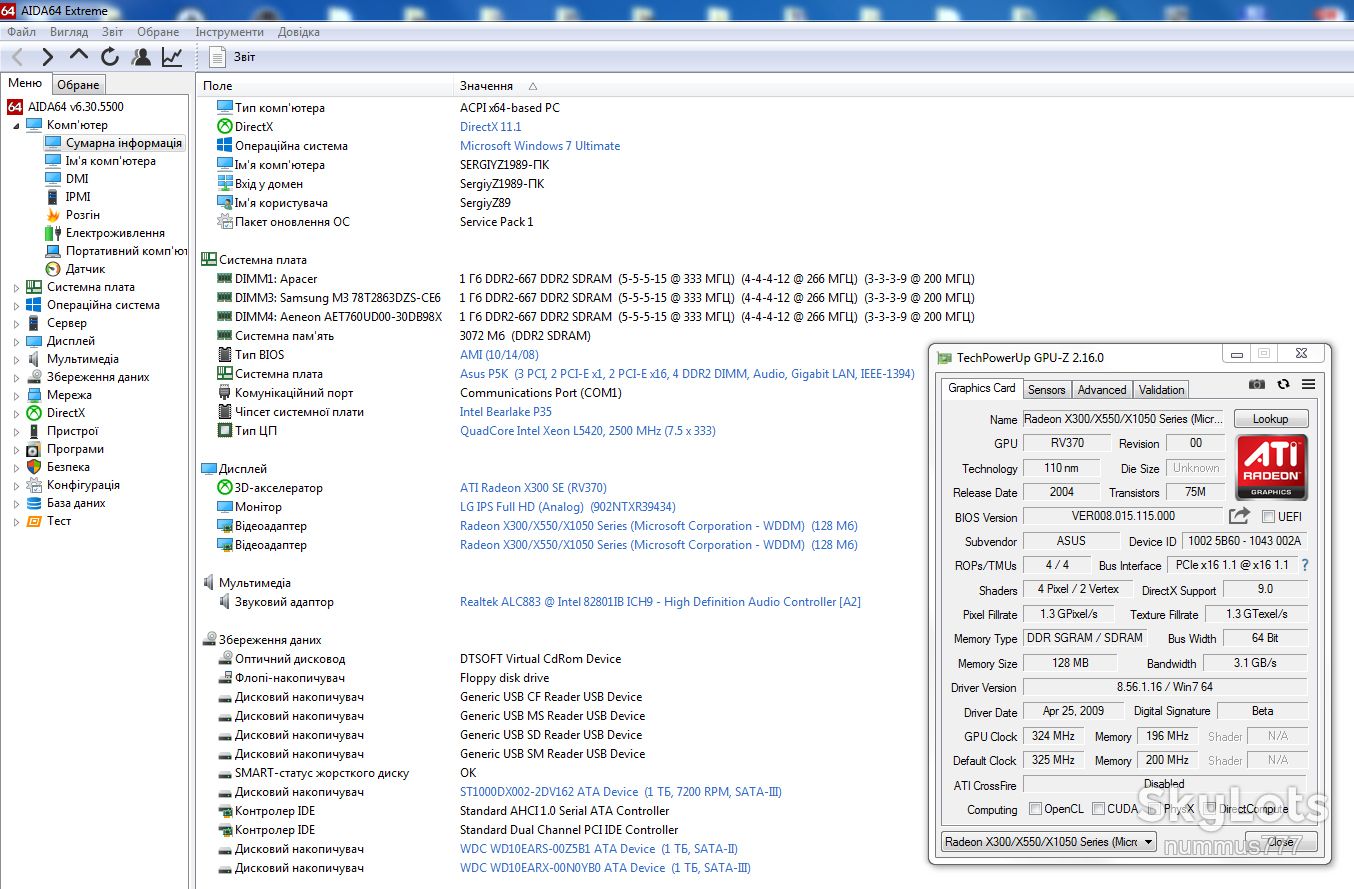Click the AIDA64 v6.30.5500 root icon
Image resolution: width=1354 pixels, height=889 pixels.
15,107
